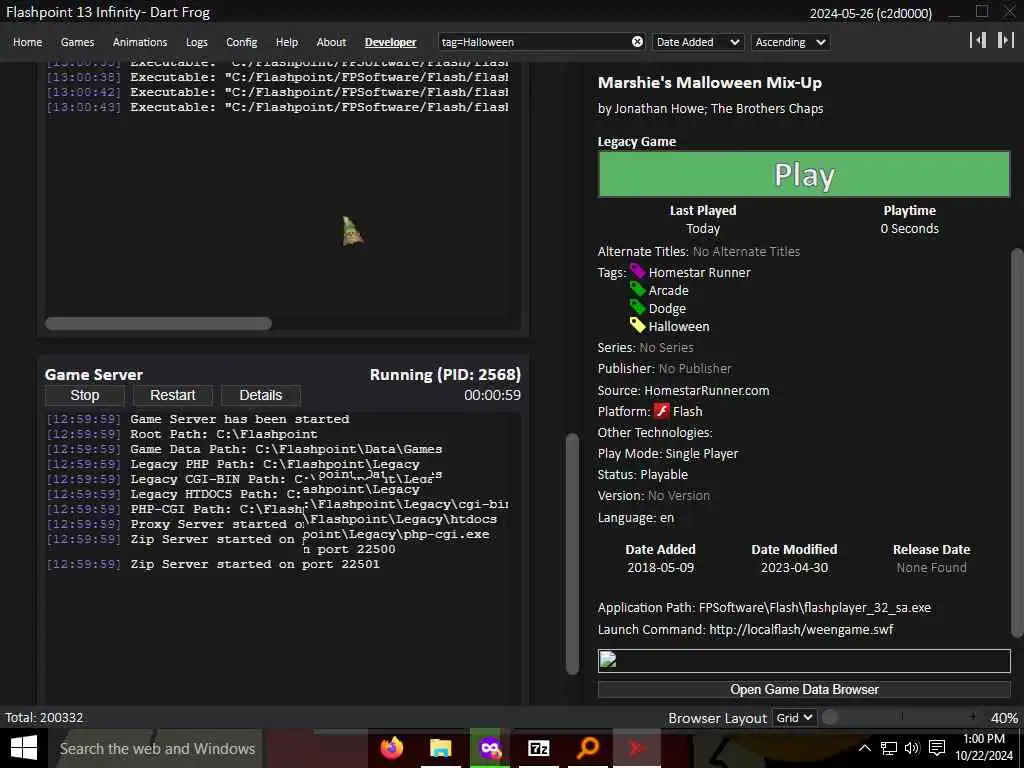
Task: Open the Windows Start menu
Action: (24, 748)
